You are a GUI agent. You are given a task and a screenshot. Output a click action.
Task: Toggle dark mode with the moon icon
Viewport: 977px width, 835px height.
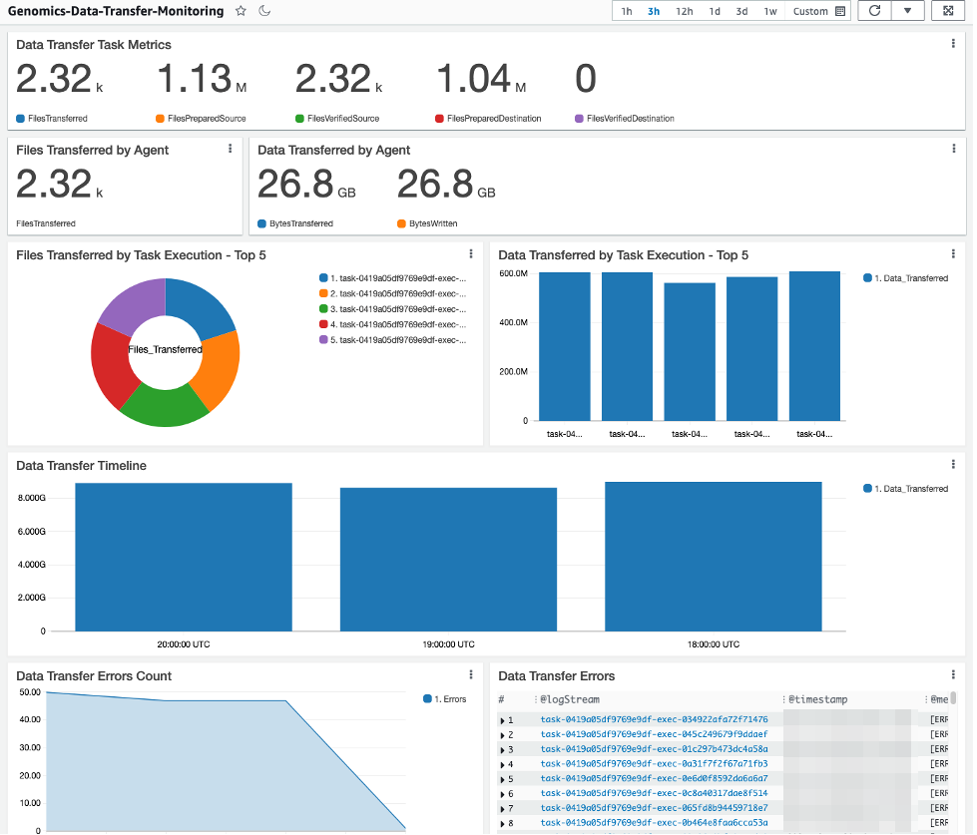tap(262, 11)
